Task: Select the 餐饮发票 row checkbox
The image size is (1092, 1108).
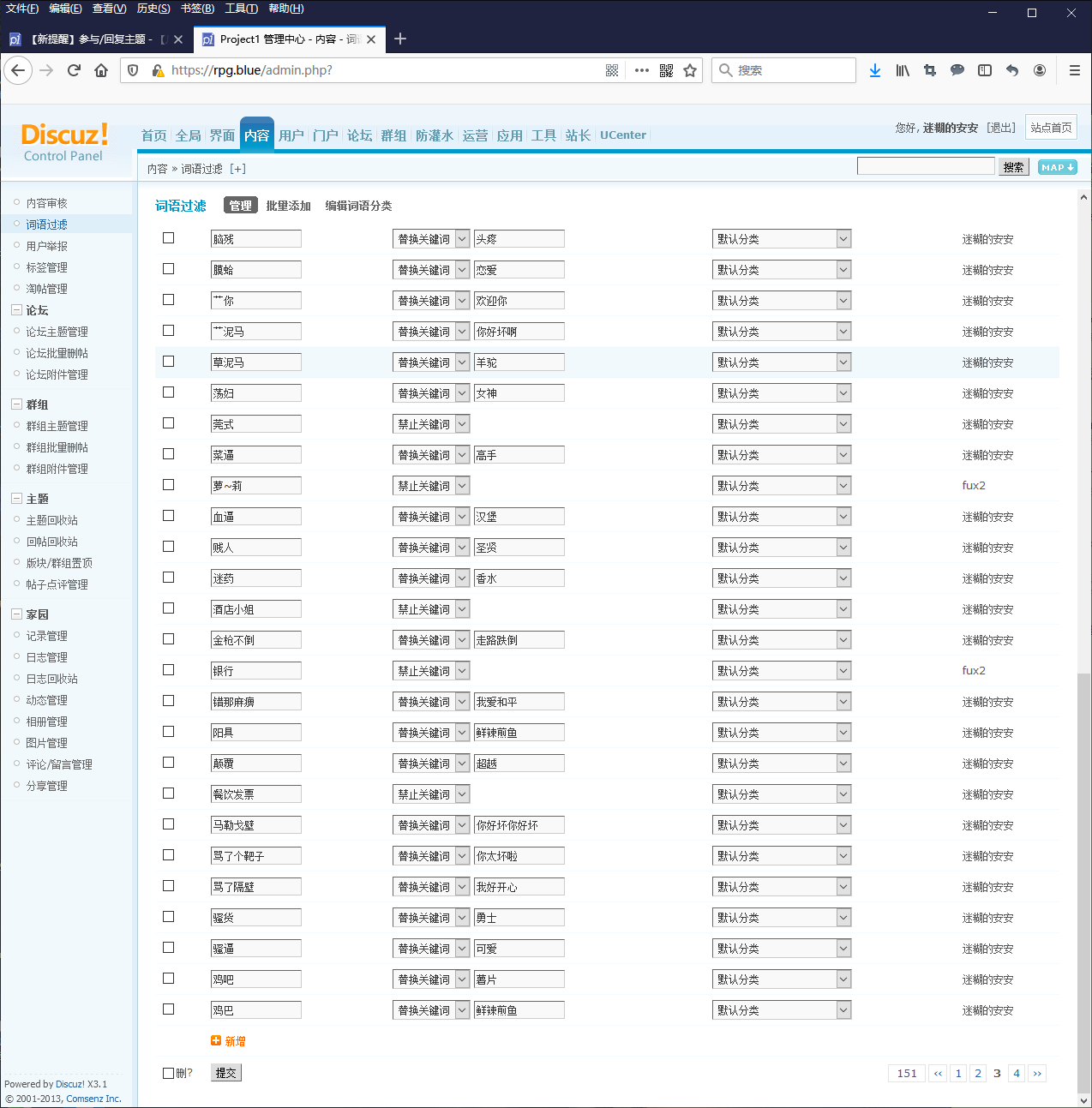Action: (169, 794)
